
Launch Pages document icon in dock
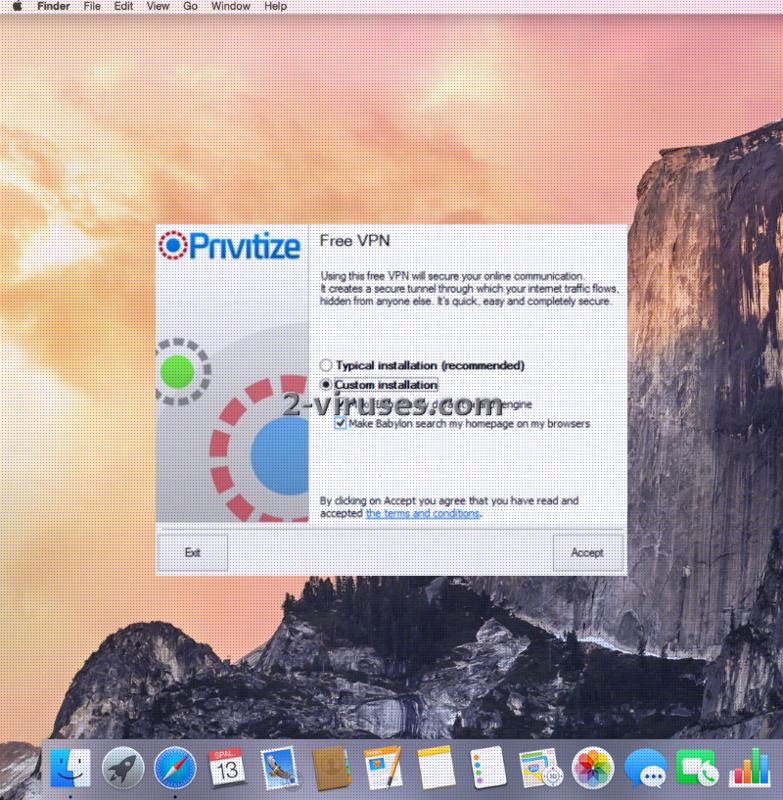(x=383, y=768)
